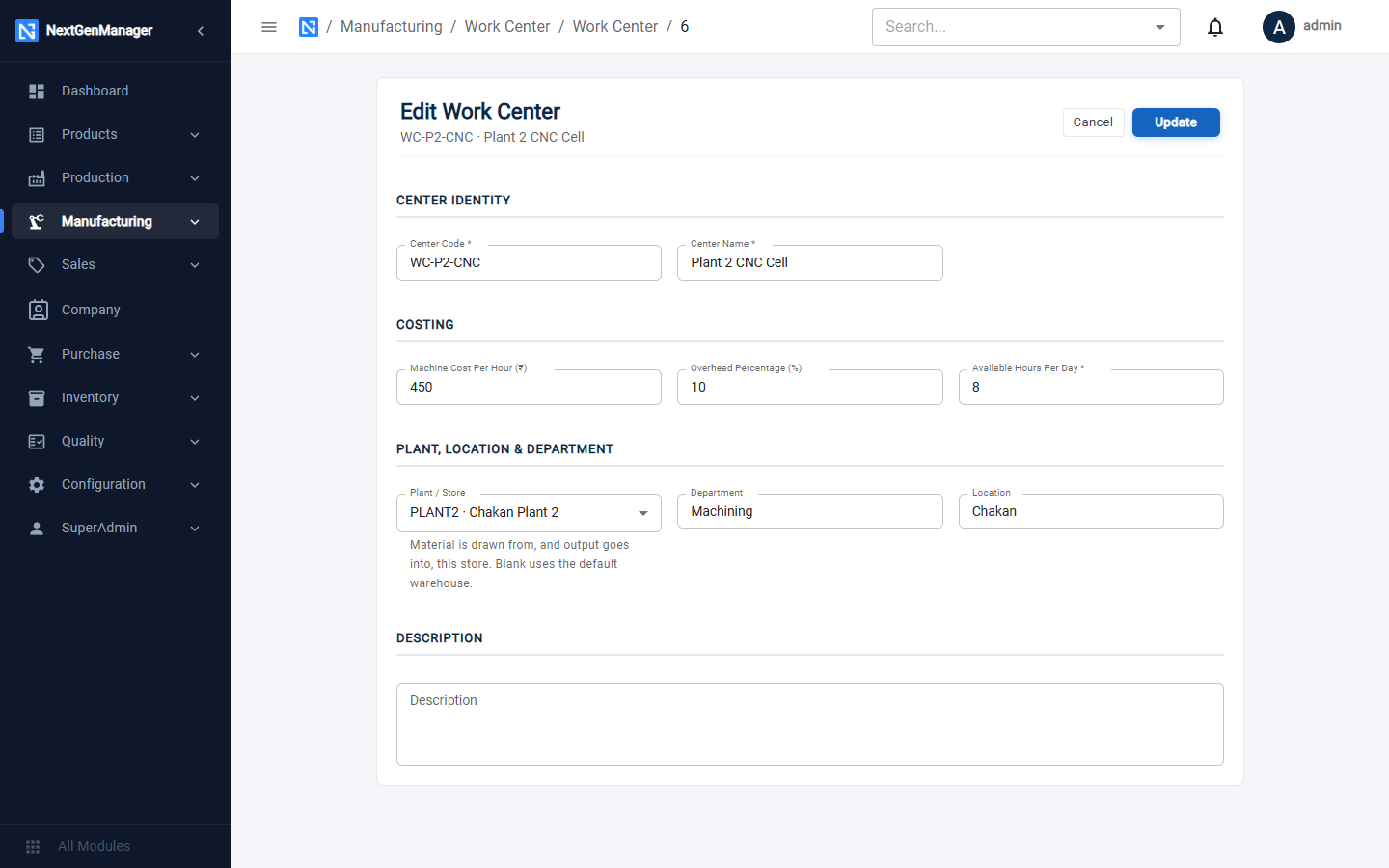This screenshot has width=1389, height=868.
Task: Click the Purchase cart icon
Action: click(37, 355)
